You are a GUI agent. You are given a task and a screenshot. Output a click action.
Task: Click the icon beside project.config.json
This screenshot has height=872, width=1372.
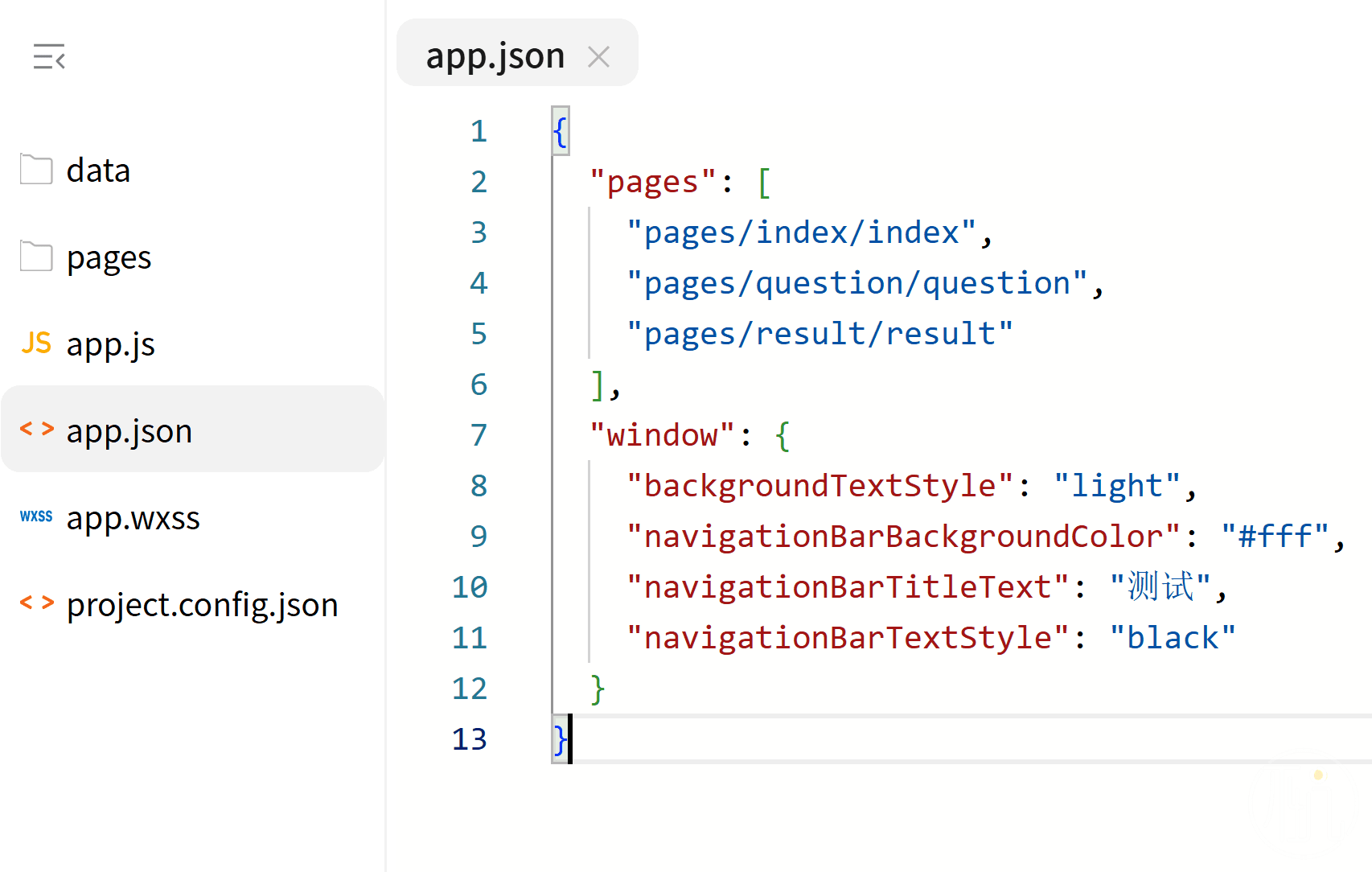coord(37,603)
